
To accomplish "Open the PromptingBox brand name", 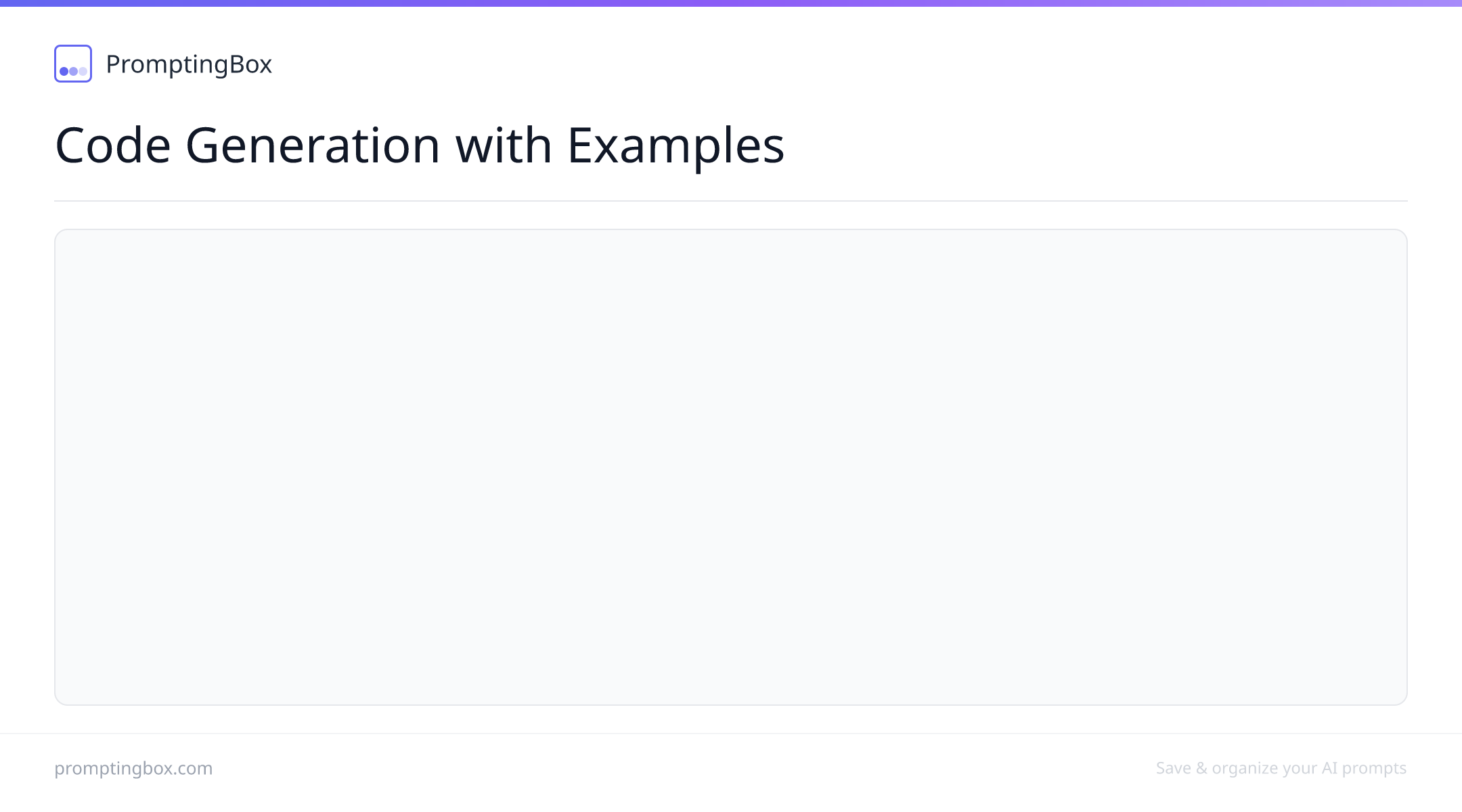I will point(189,64).
